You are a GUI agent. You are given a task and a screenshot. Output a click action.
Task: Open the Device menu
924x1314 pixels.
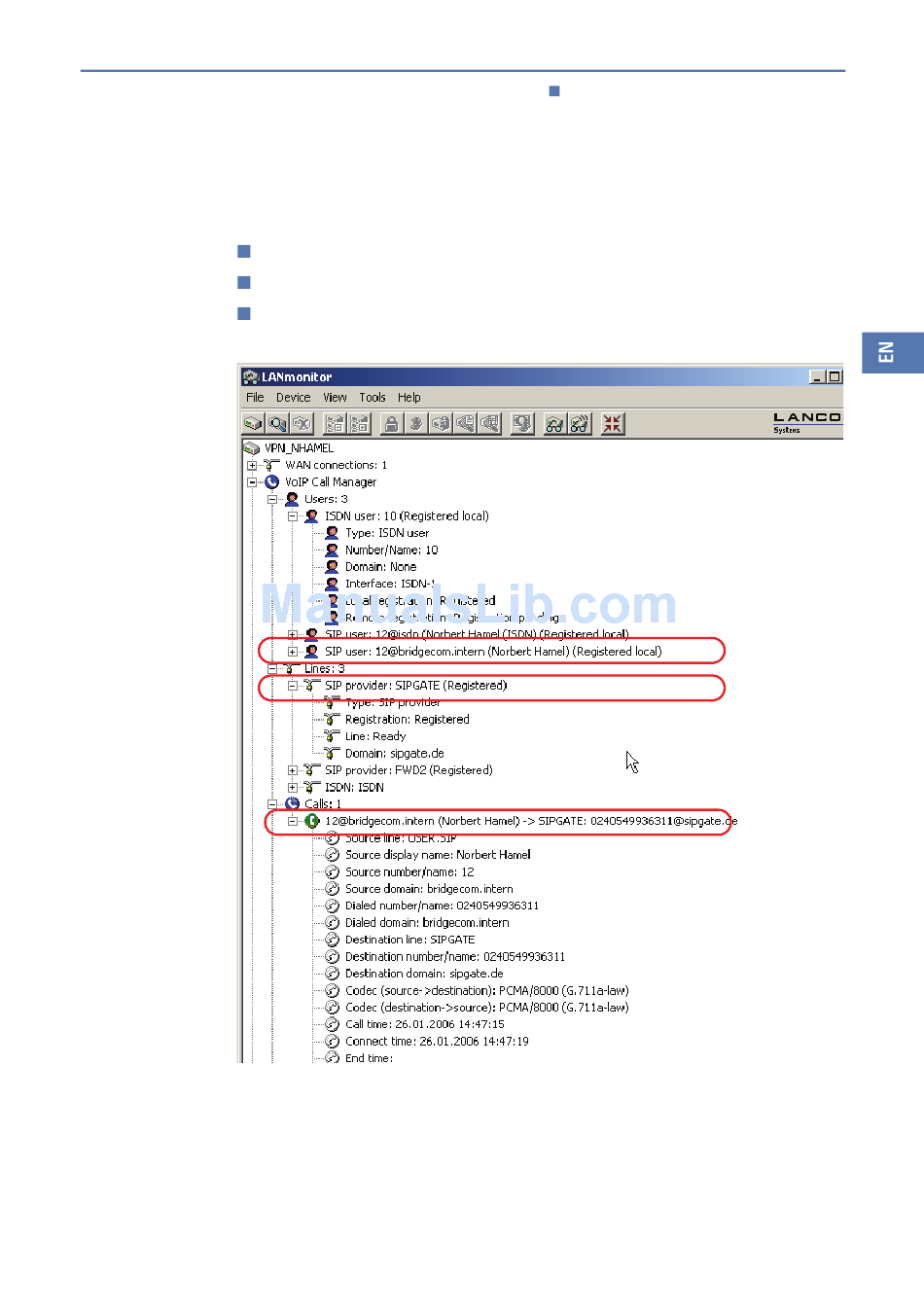pyautogui.click(x=293, y=398)
